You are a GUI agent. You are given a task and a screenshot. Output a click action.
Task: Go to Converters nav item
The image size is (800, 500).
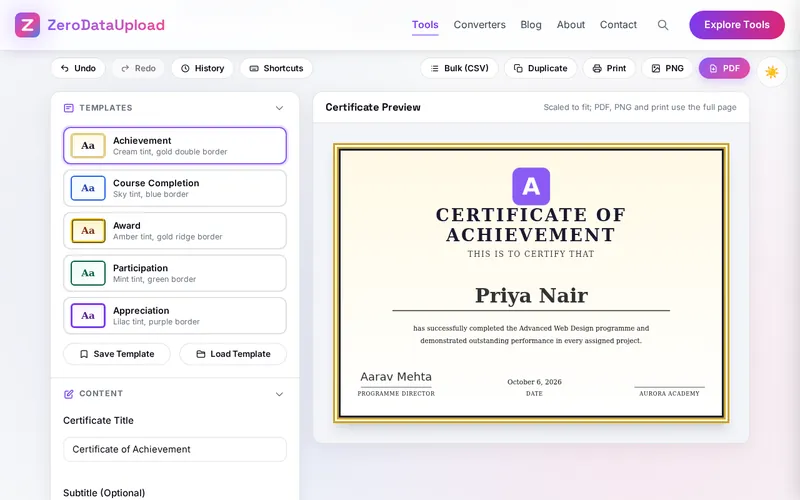(x=480, y=25)
